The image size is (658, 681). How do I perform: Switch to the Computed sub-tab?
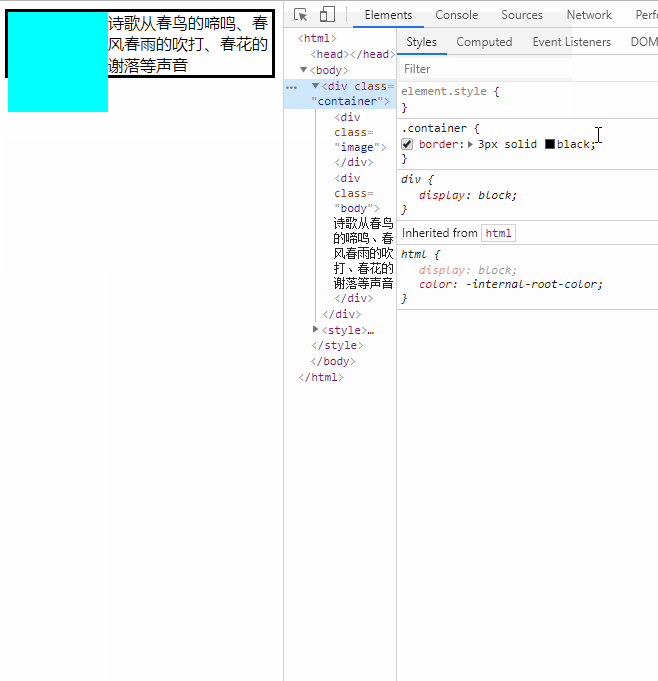pos(484,42)
